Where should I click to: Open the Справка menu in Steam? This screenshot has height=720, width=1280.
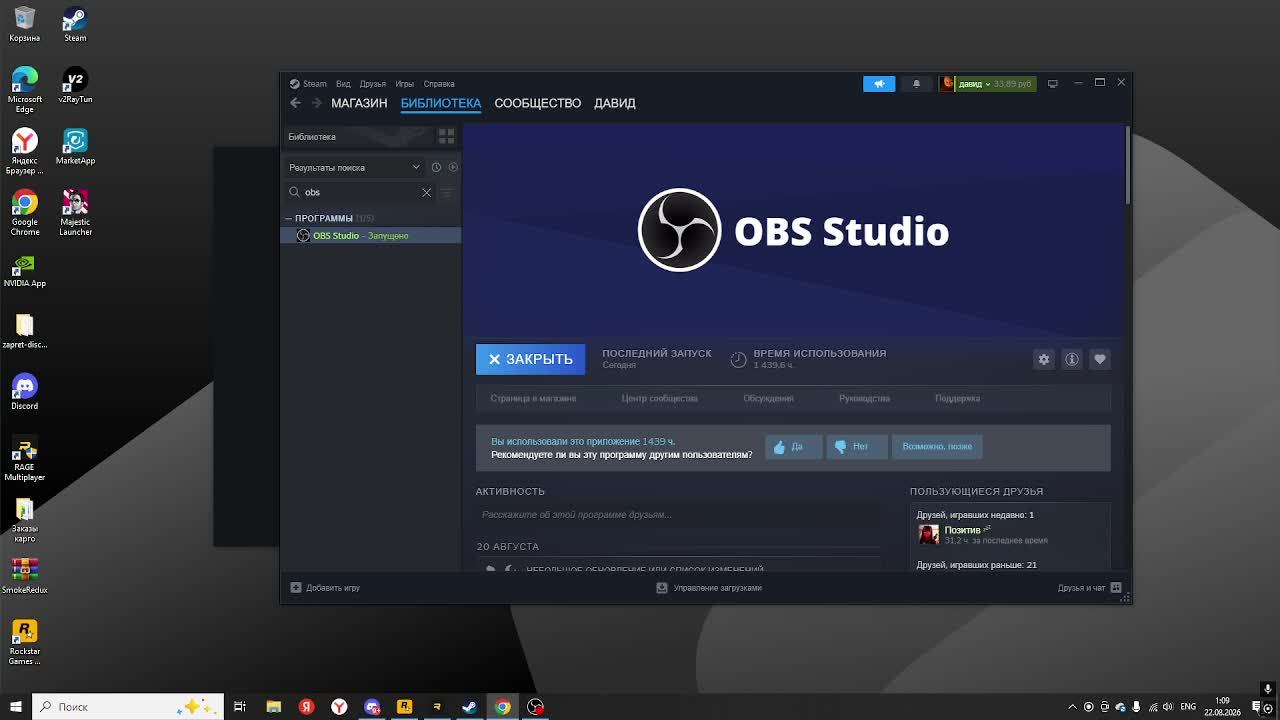click(439, 84)
